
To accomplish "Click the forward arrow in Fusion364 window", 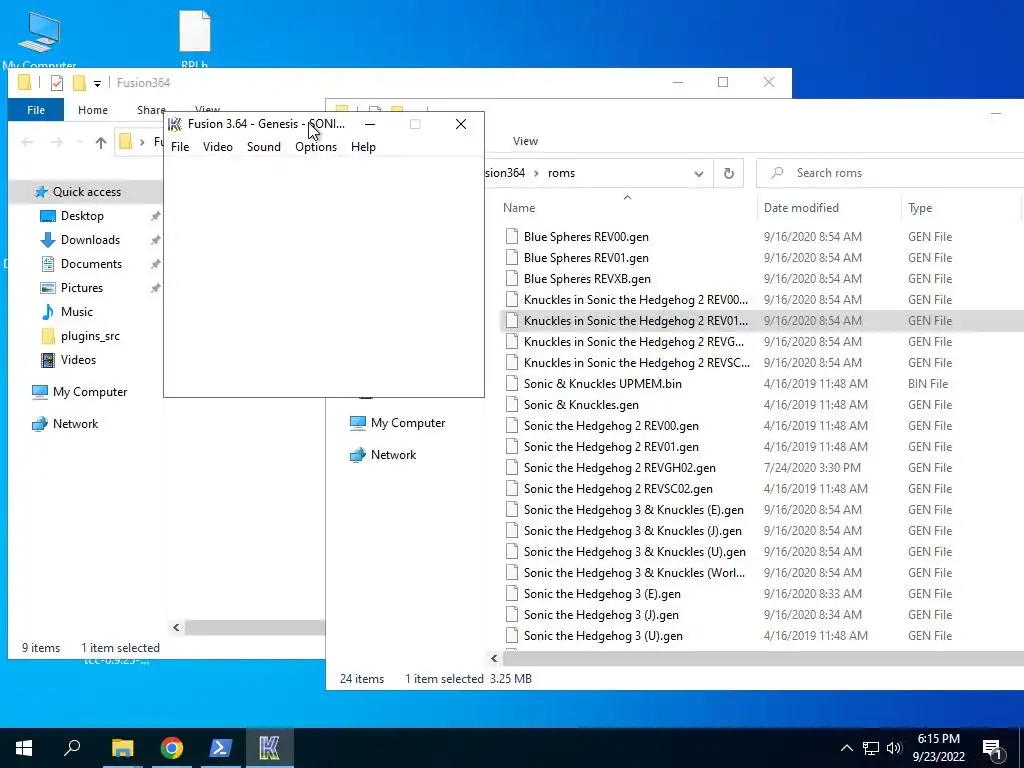I will click(57, 142).
